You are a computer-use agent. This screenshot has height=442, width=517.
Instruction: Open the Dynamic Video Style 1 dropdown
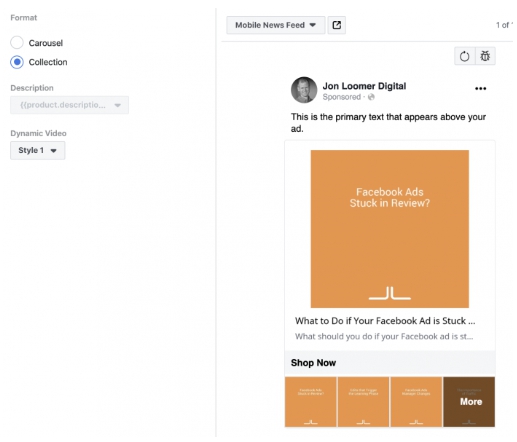38,150
